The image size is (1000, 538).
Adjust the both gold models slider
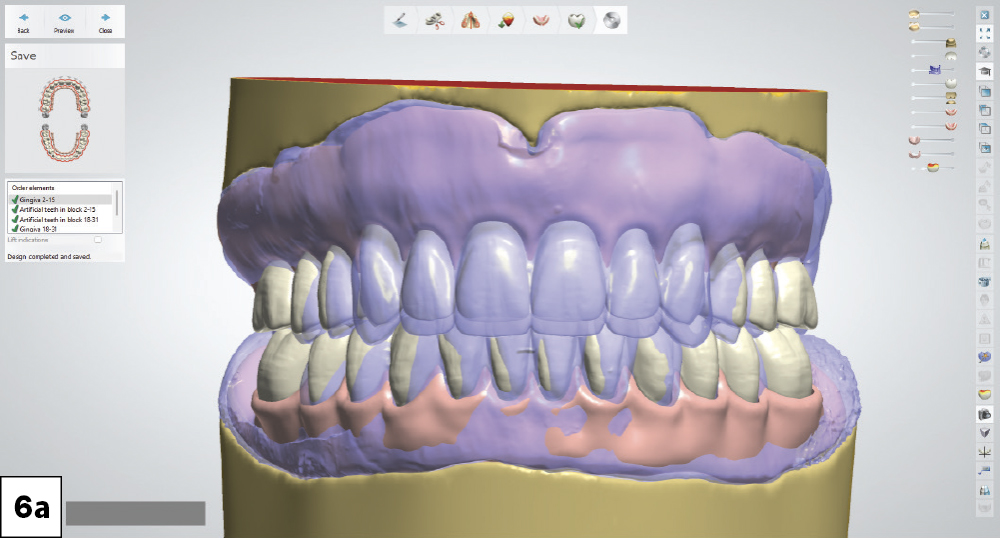[x=934, y=98]
